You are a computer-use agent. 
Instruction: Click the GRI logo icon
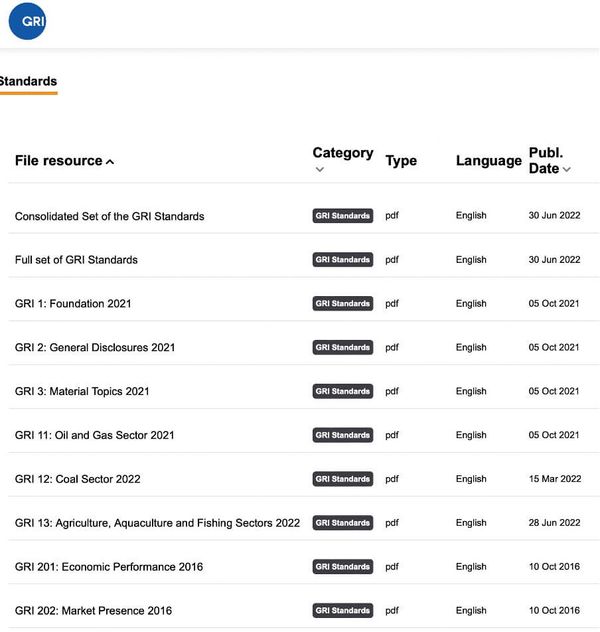(x=27, y=22)
